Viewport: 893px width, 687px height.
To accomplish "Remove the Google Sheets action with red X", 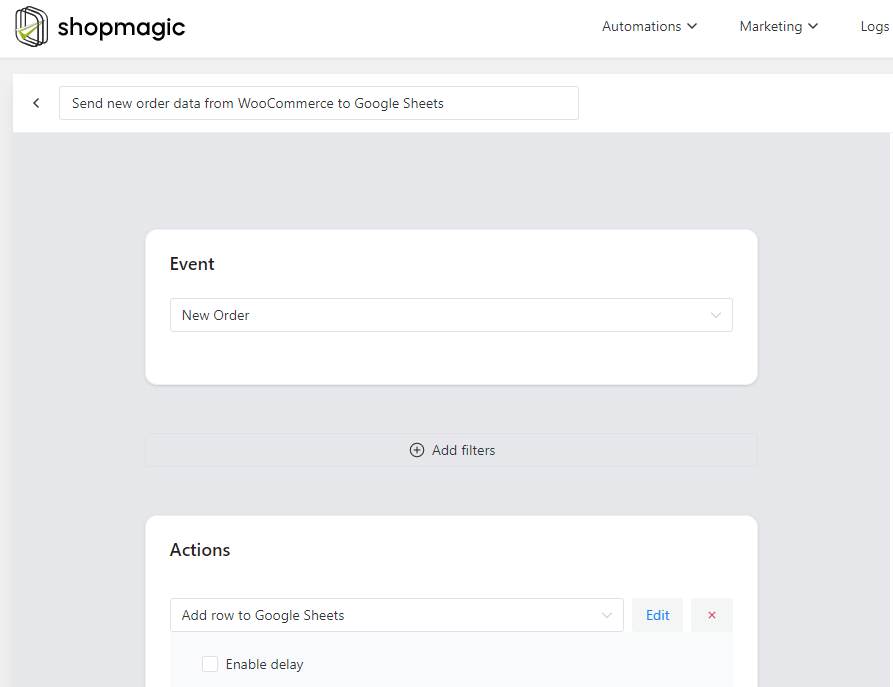I will click(x=712, y=615).
